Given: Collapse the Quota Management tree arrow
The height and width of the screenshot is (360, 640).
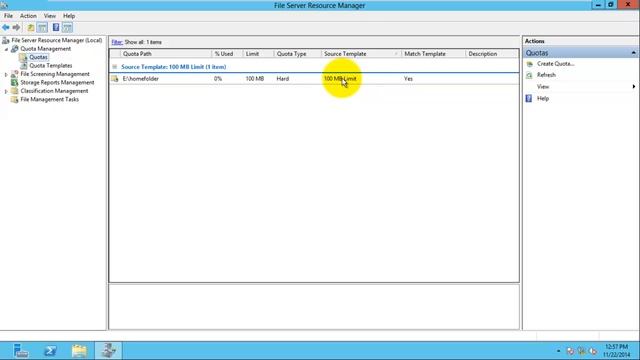Looking at the screenshot, I should click(x=6, y=49).
